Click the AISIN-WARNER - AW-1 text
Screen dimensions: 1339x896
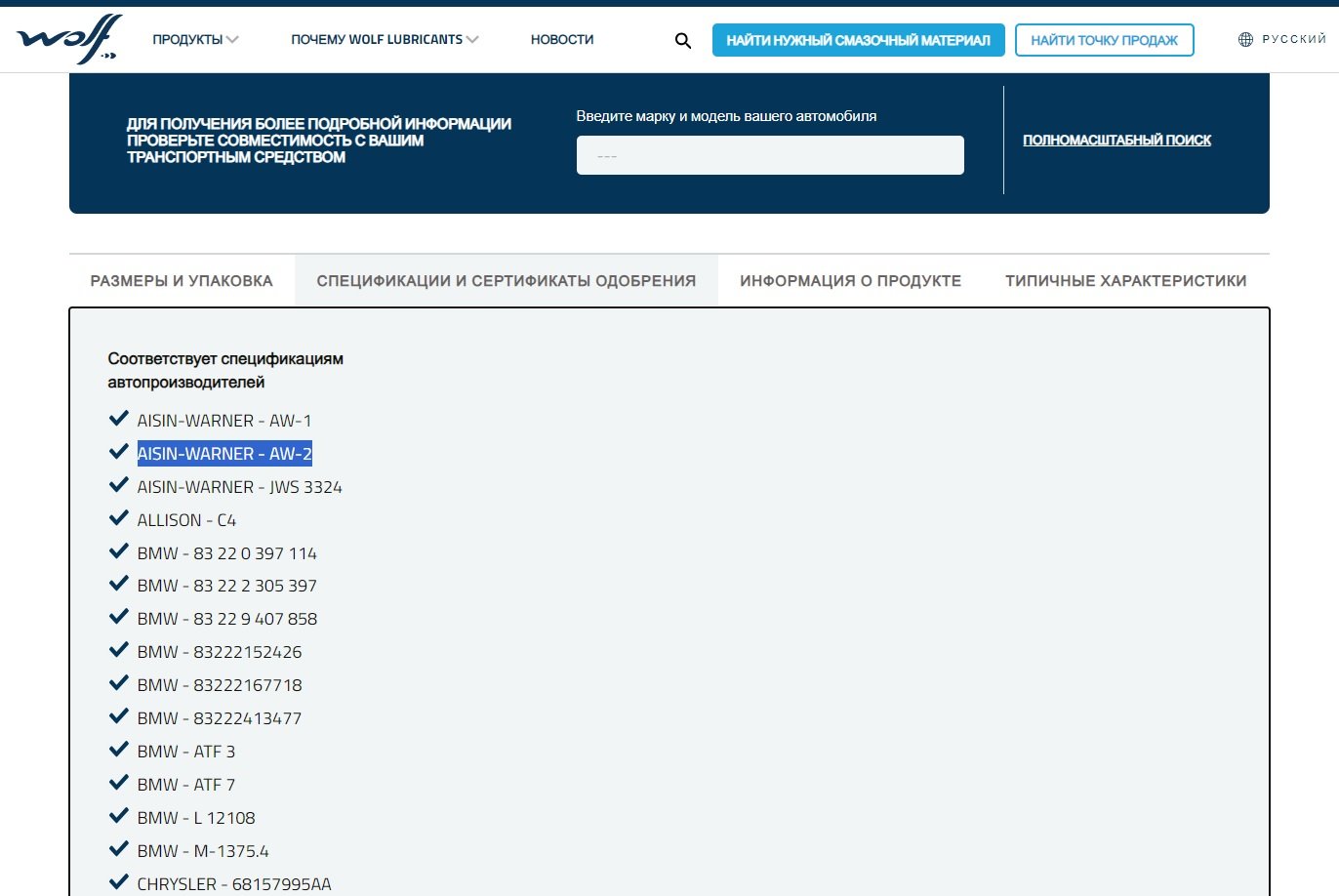pyautogui.click(x=224, y=421)
